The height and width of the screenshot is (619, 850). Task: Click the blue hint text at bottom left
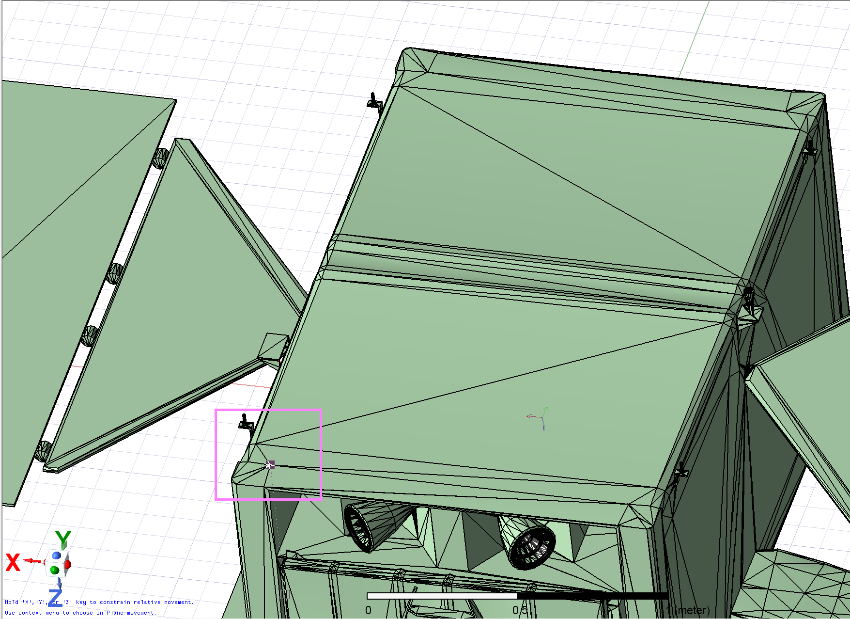click(80, 607)
